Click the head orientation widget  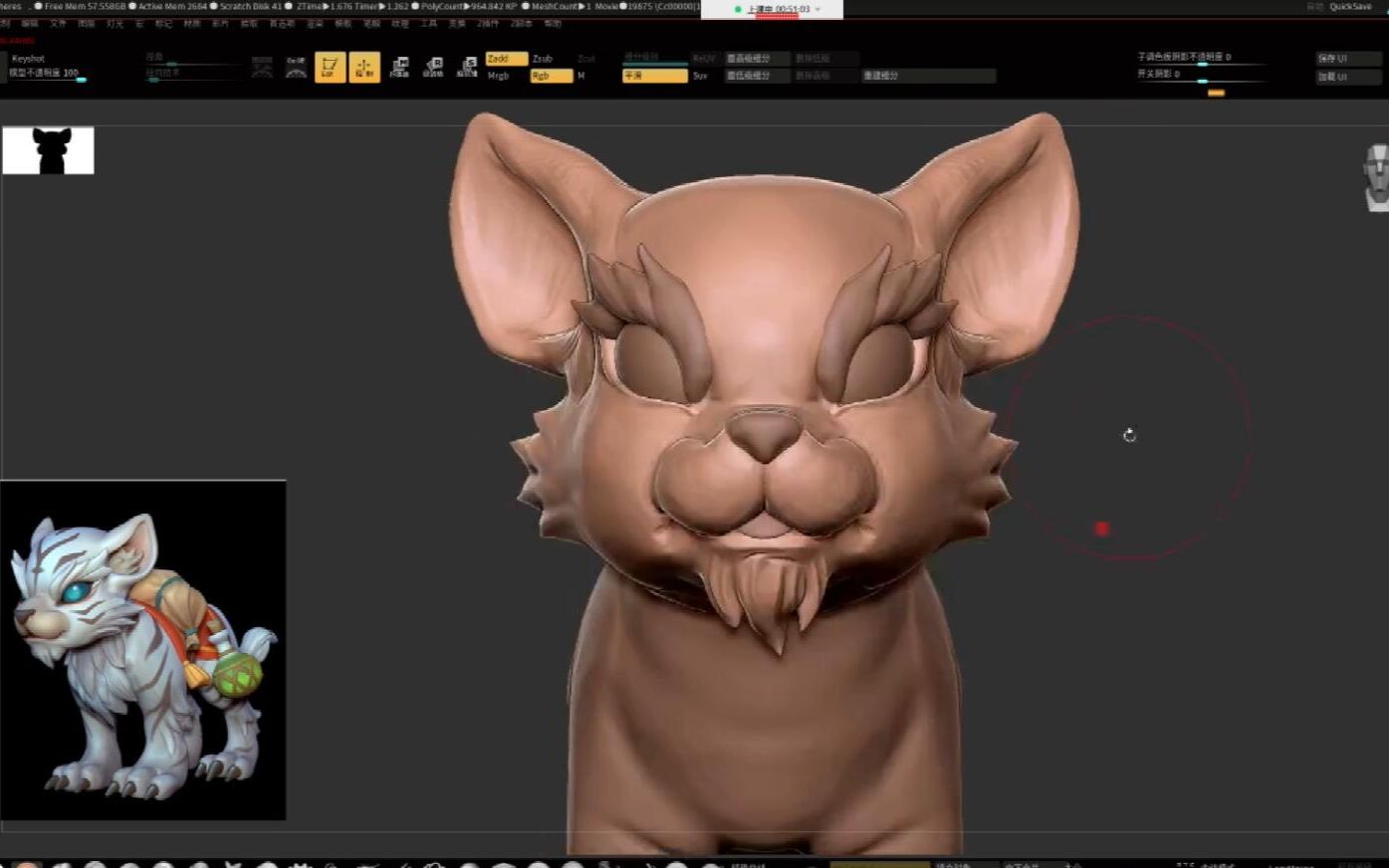click(1376, 177)
